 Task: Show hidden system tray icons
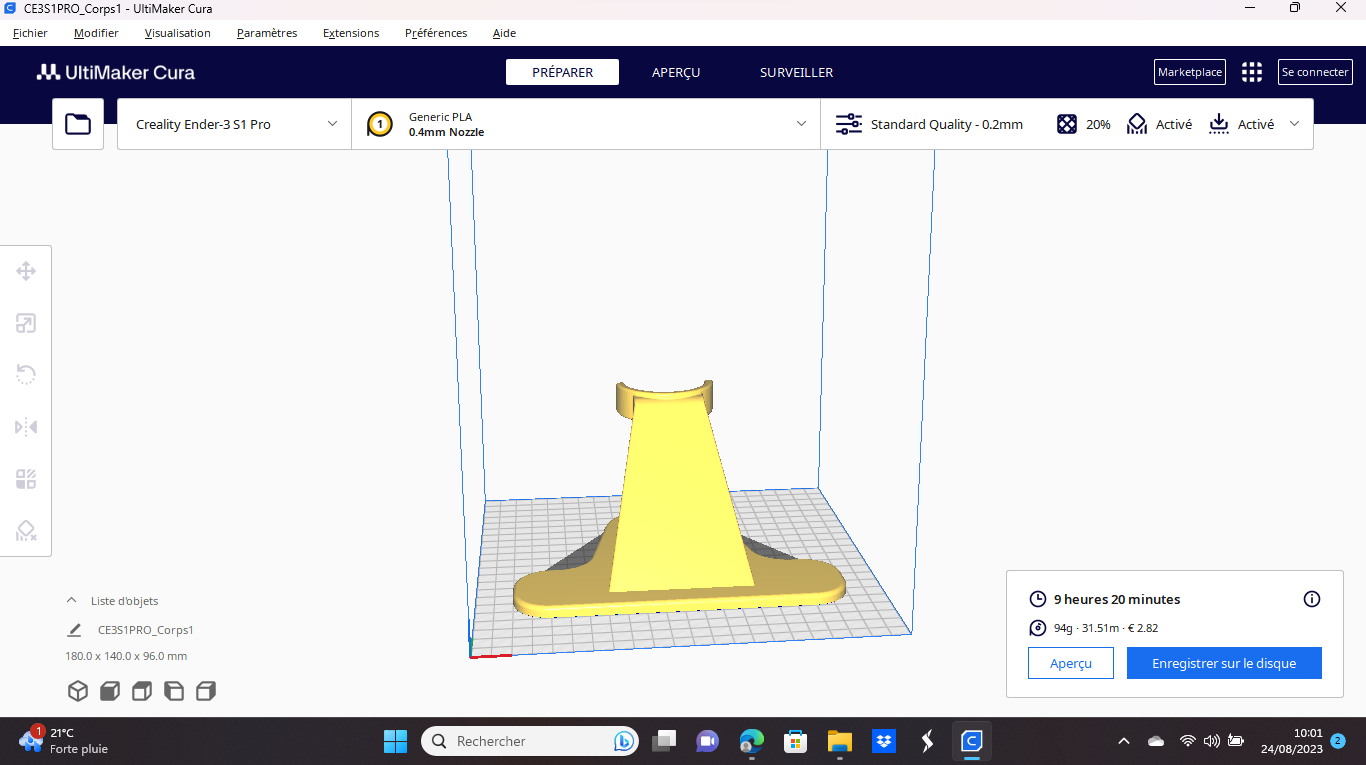(1124, 741)
